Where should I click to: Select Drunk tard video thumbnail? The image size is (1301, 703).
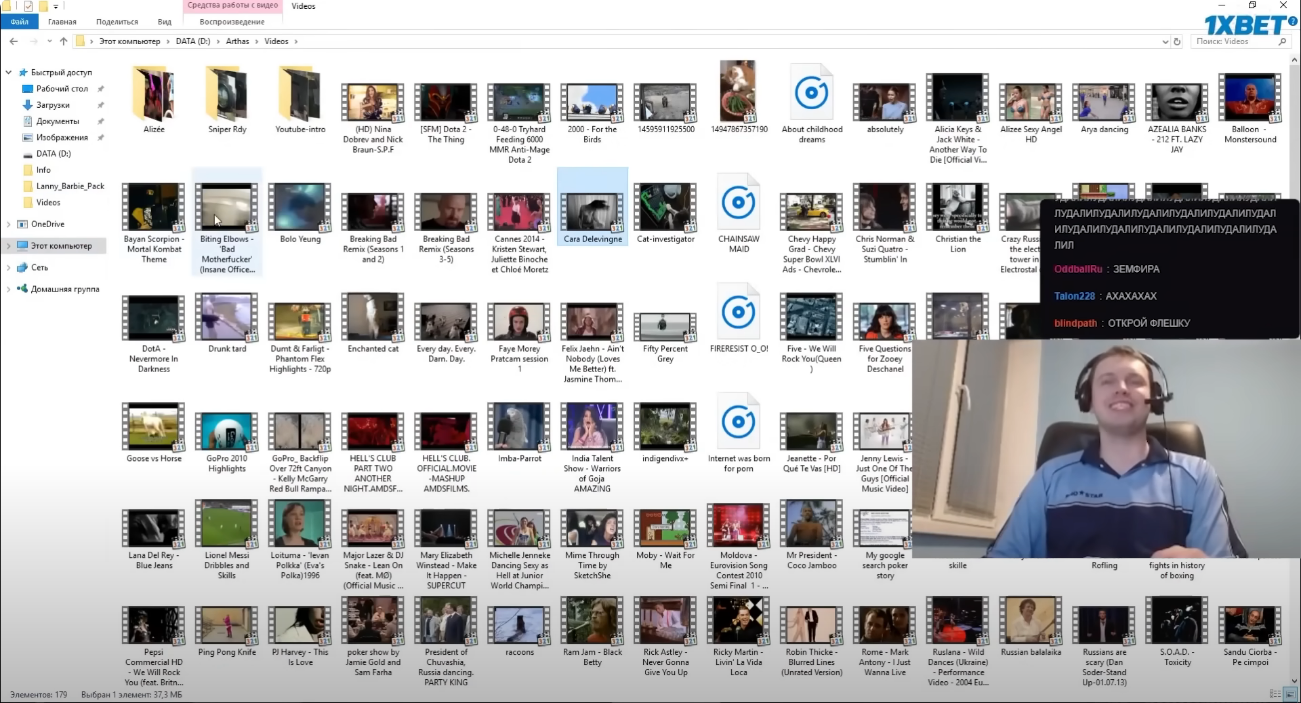[x=226, y=317]
